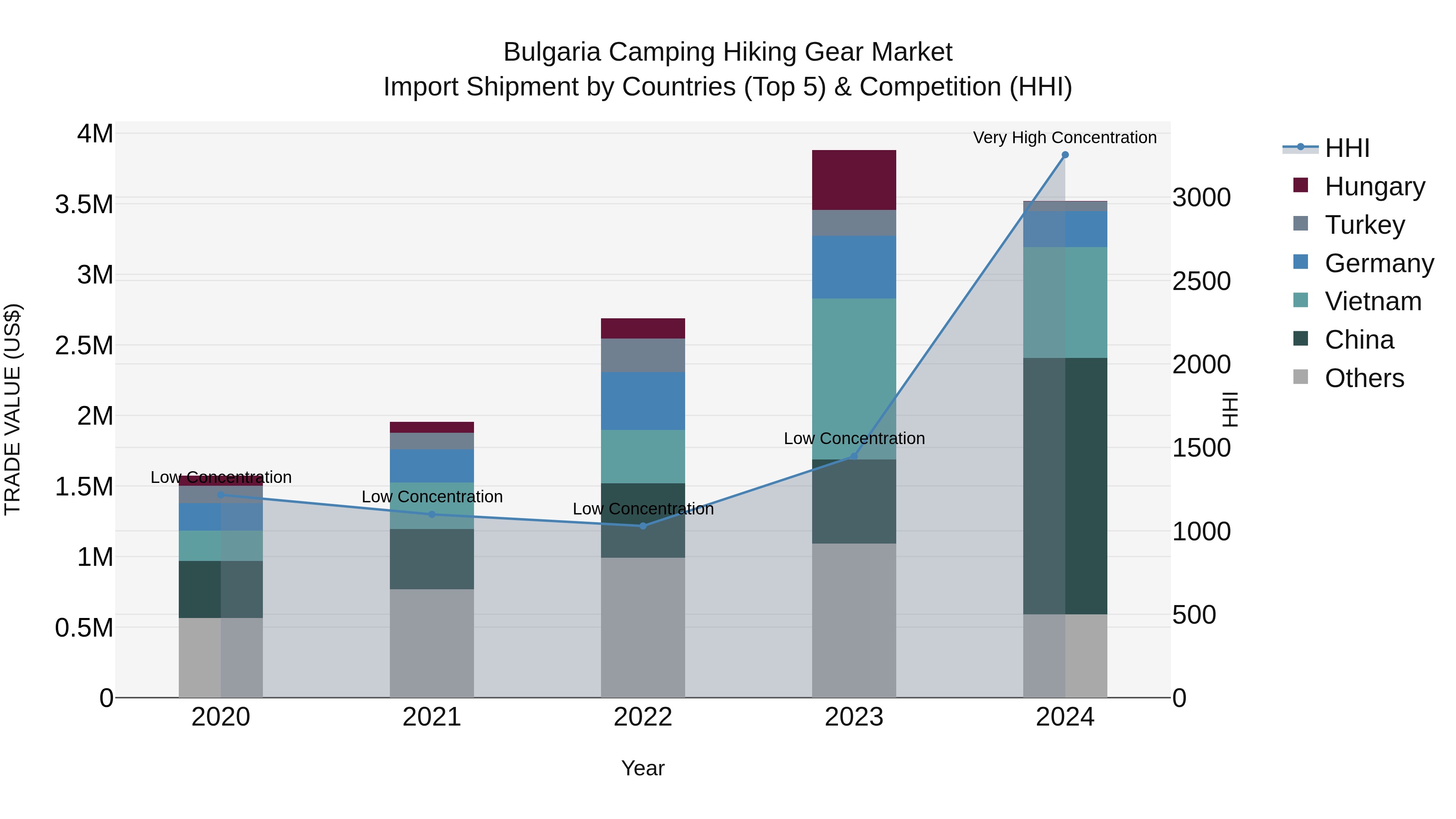
Task: Click the 2021 'Low Concentration' annotation
Action: tap(432, 496)
